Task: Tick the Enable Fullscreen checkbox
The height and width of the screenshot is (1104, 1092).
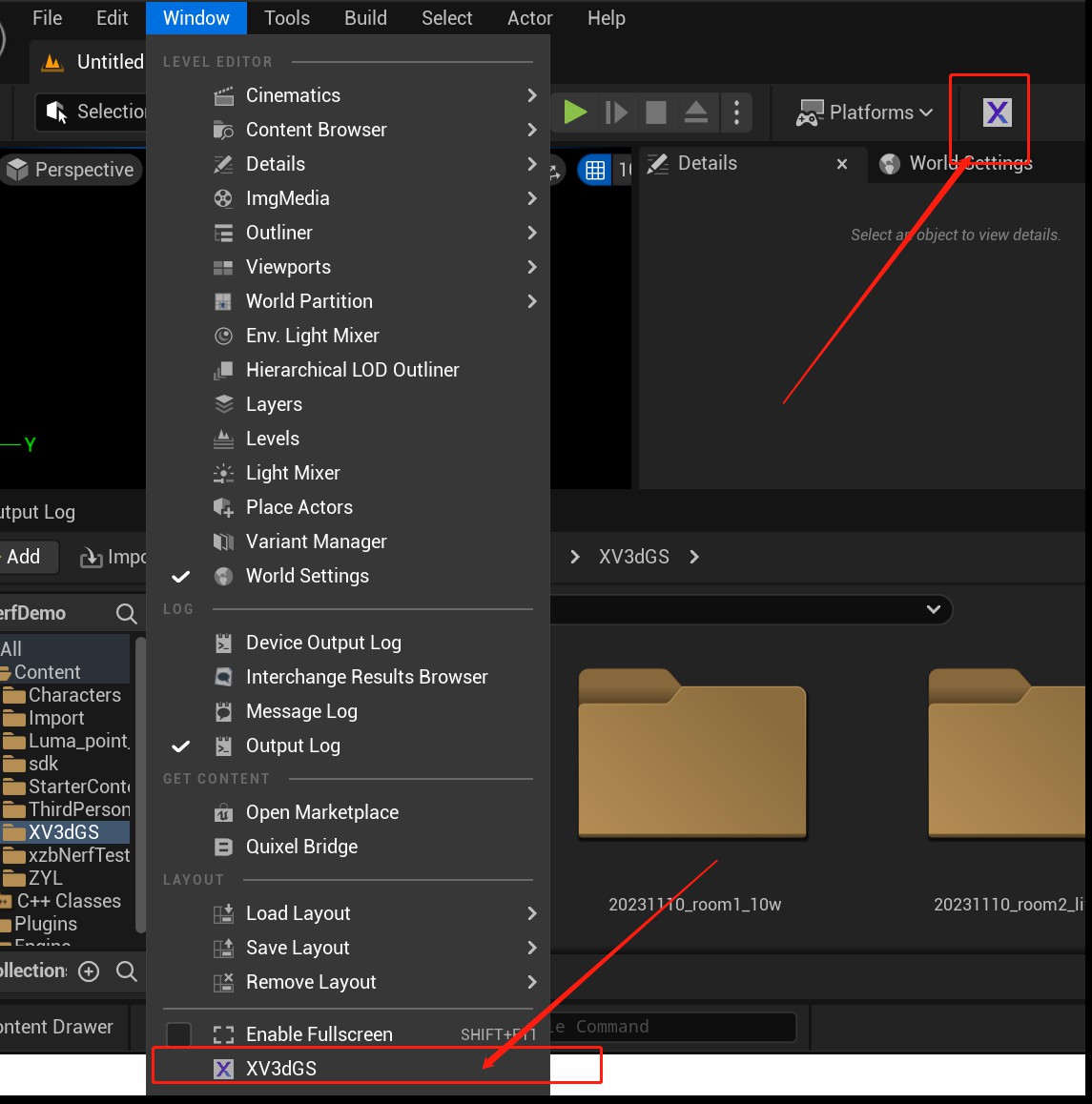Action: (x=179, y=1034)
